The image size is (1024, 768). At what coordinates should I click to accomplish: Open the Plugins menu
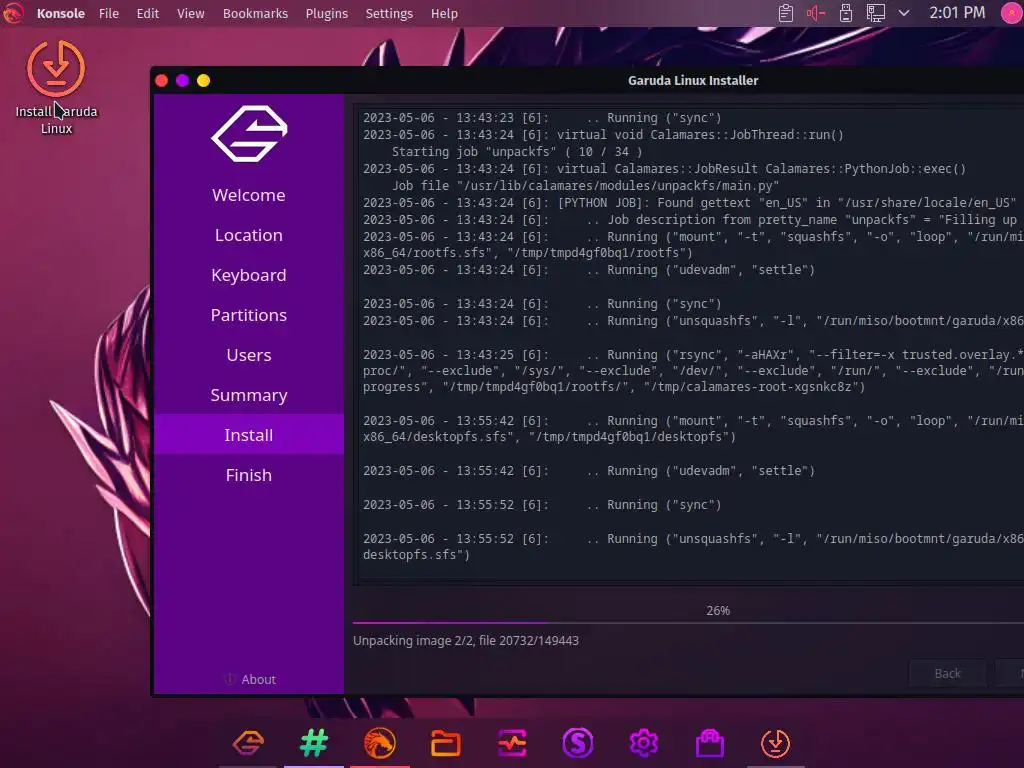pos(327,13)
